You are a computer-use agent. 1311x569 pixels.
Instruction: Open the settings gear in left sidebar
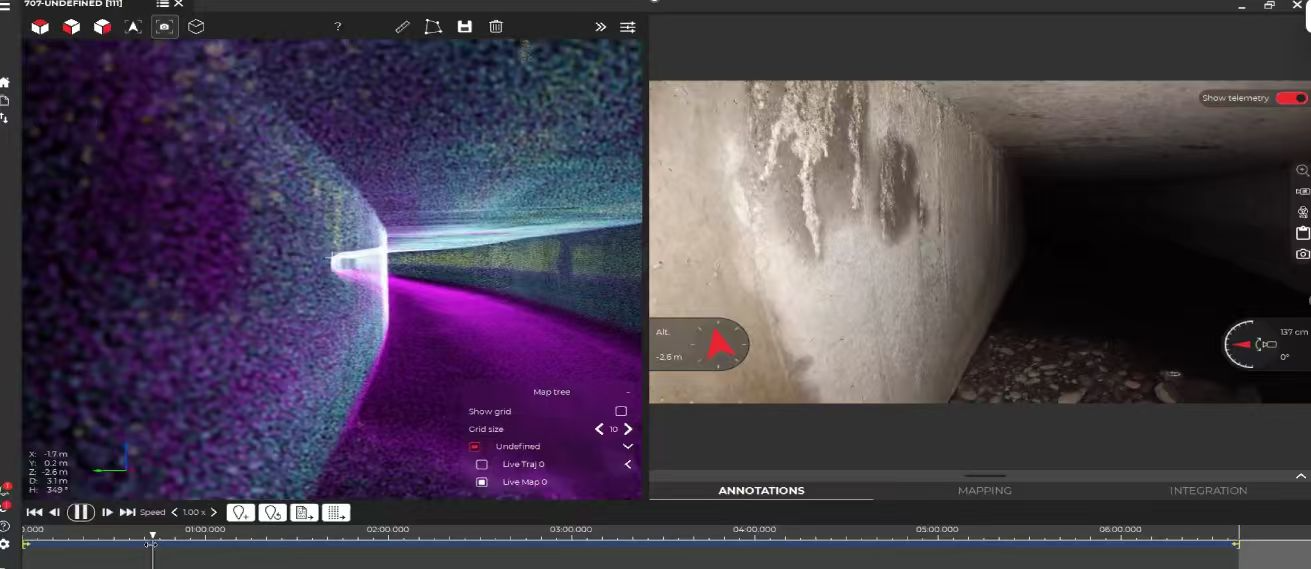coord(5,544)
